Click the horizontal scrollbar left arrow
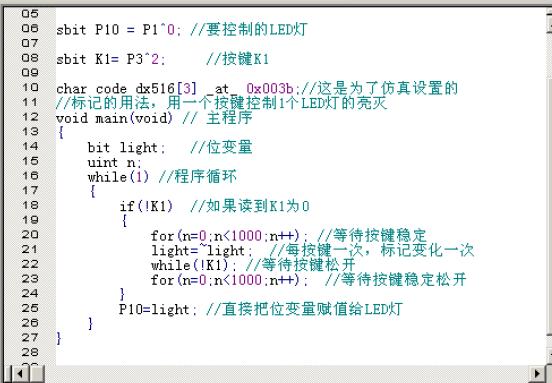Image resolution: width=552 pixels, height=383 pixels. (20, 374)
